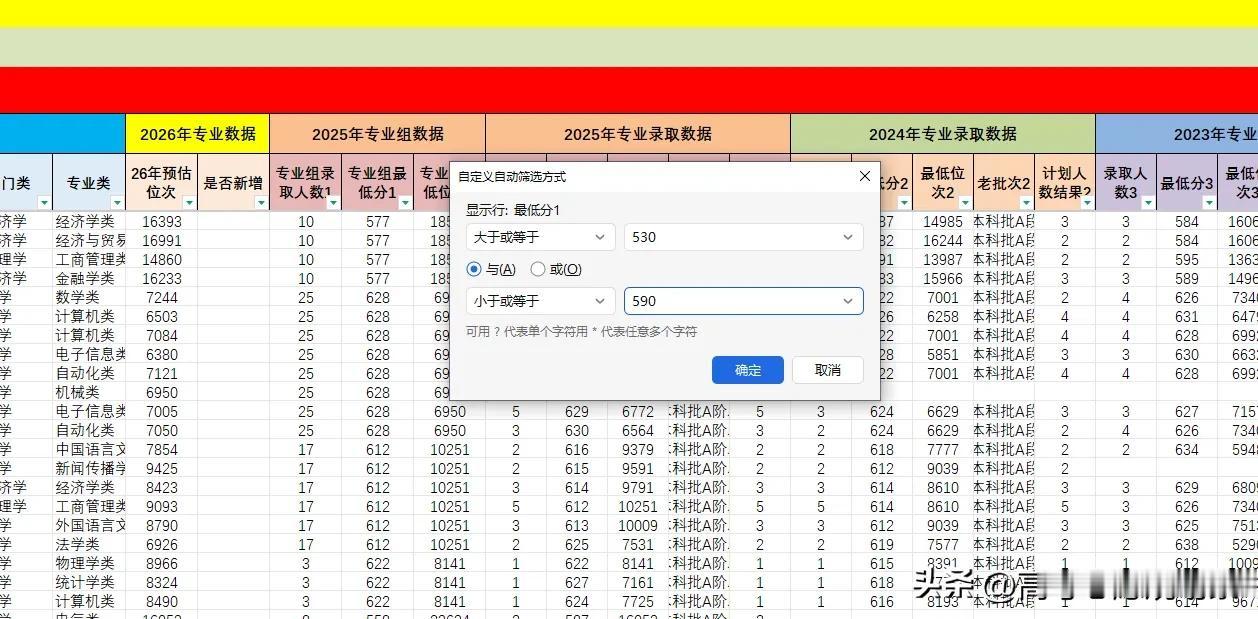Select the 2023 score cell showing 631
Image resolution: width=1258 pixels, height=619 pixels.
pos(1187,317)
